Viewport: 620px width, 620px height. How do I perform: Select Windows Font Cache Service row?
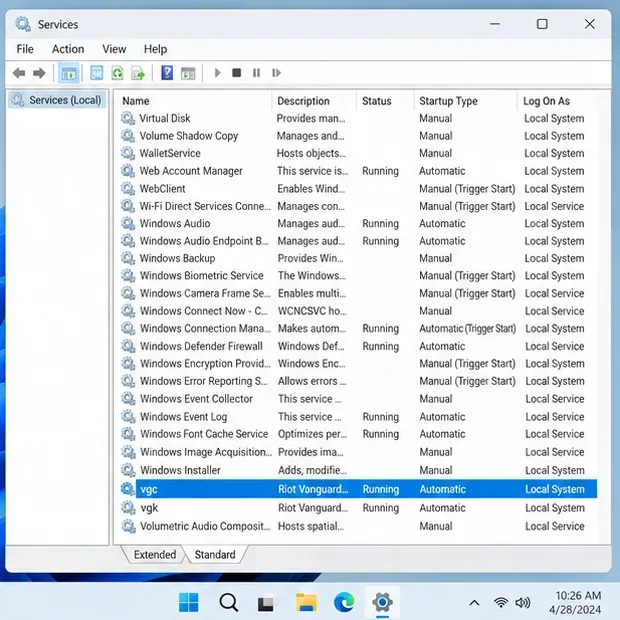point(359,434)
